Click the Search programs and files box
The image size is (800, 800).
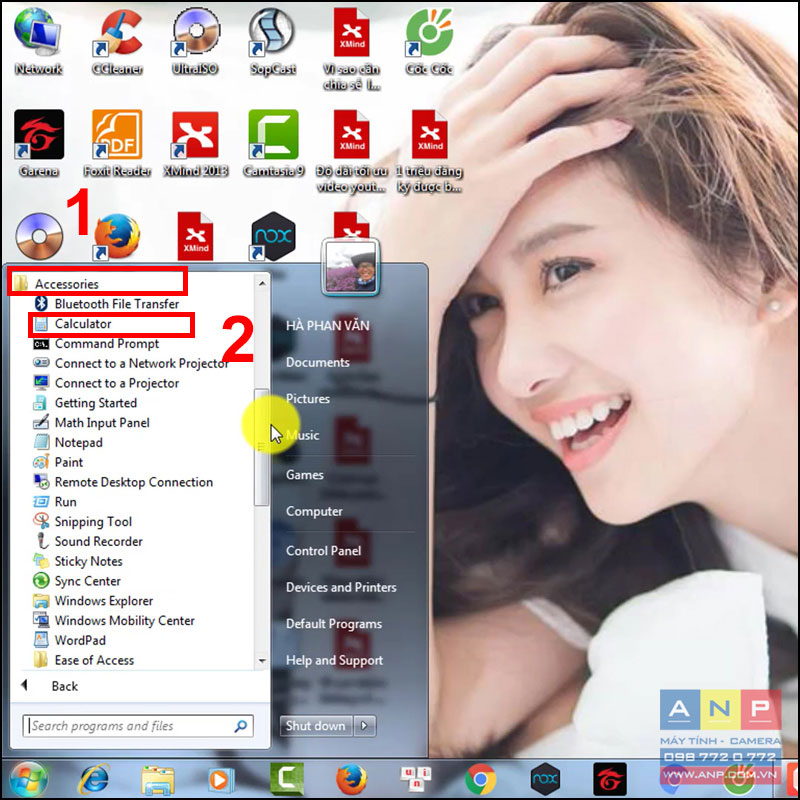click(138, 726)
